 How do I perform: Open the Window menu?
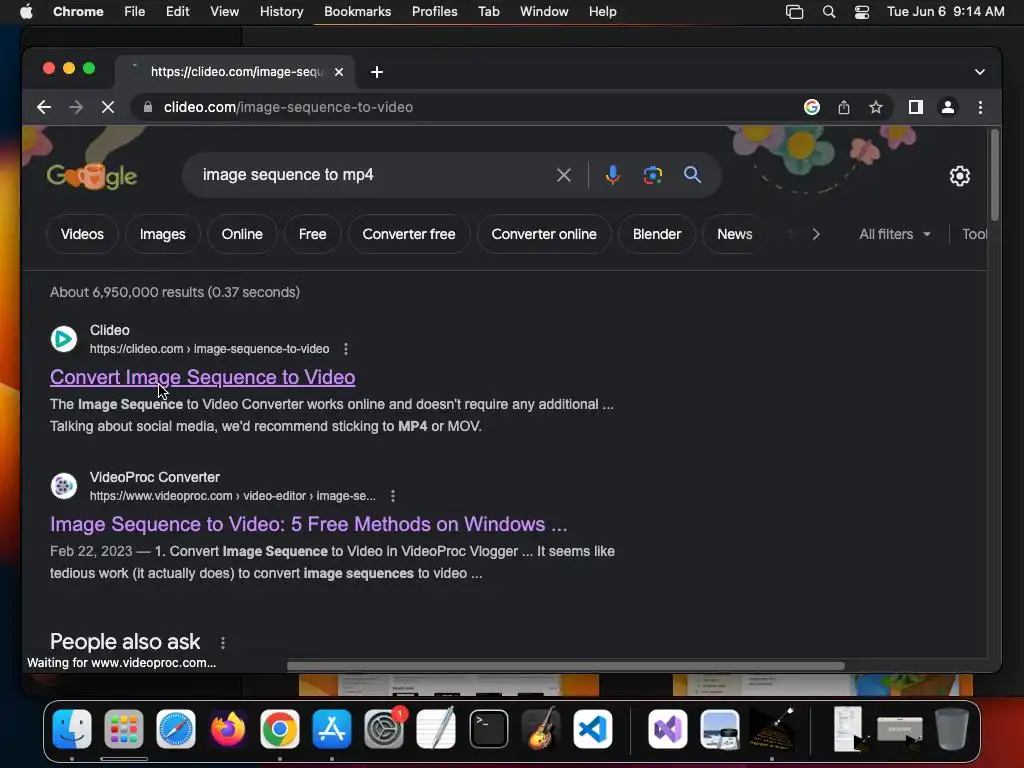point(544,12)
